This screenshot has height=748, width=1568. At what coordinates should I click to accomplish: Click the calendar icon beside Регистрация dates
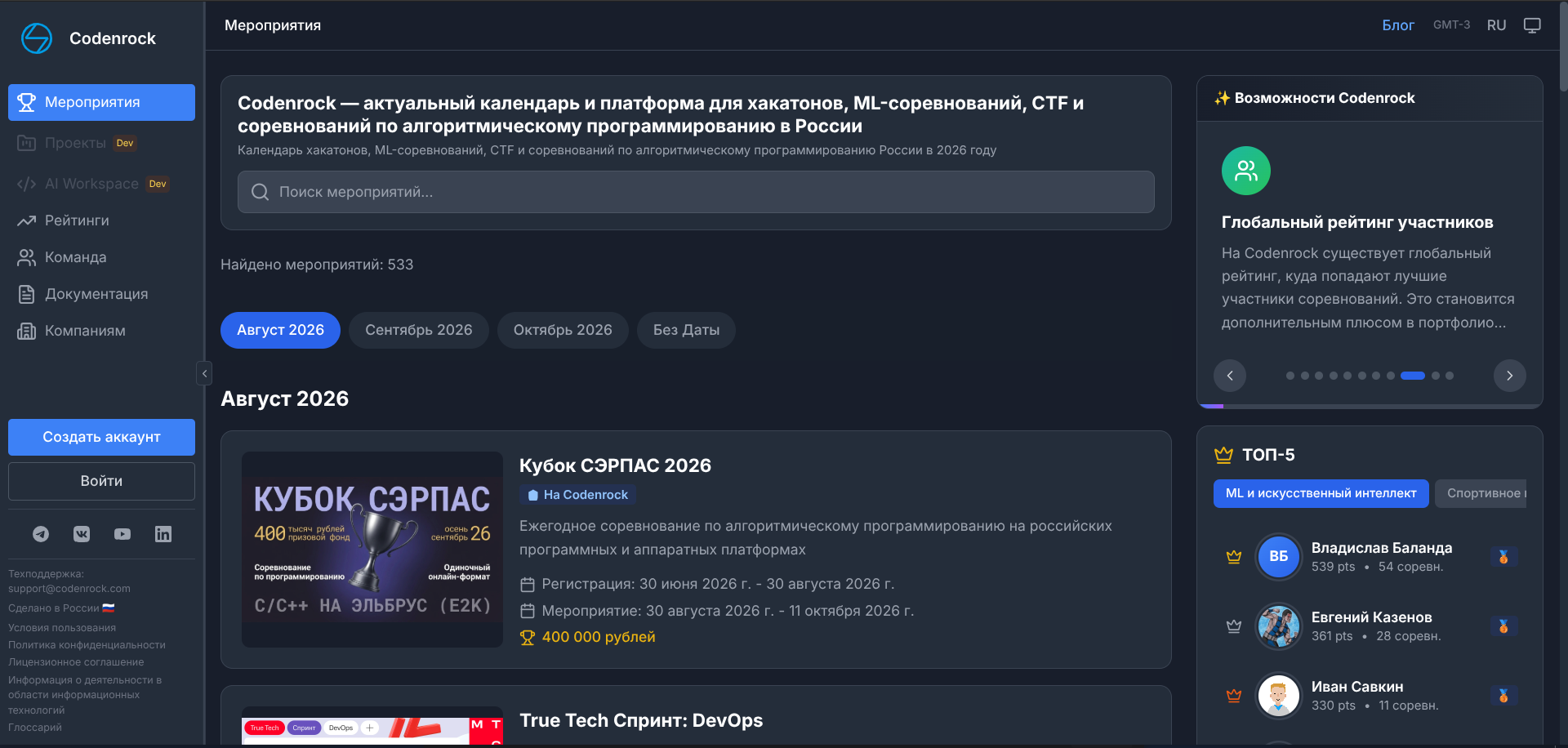coord(528,585)
